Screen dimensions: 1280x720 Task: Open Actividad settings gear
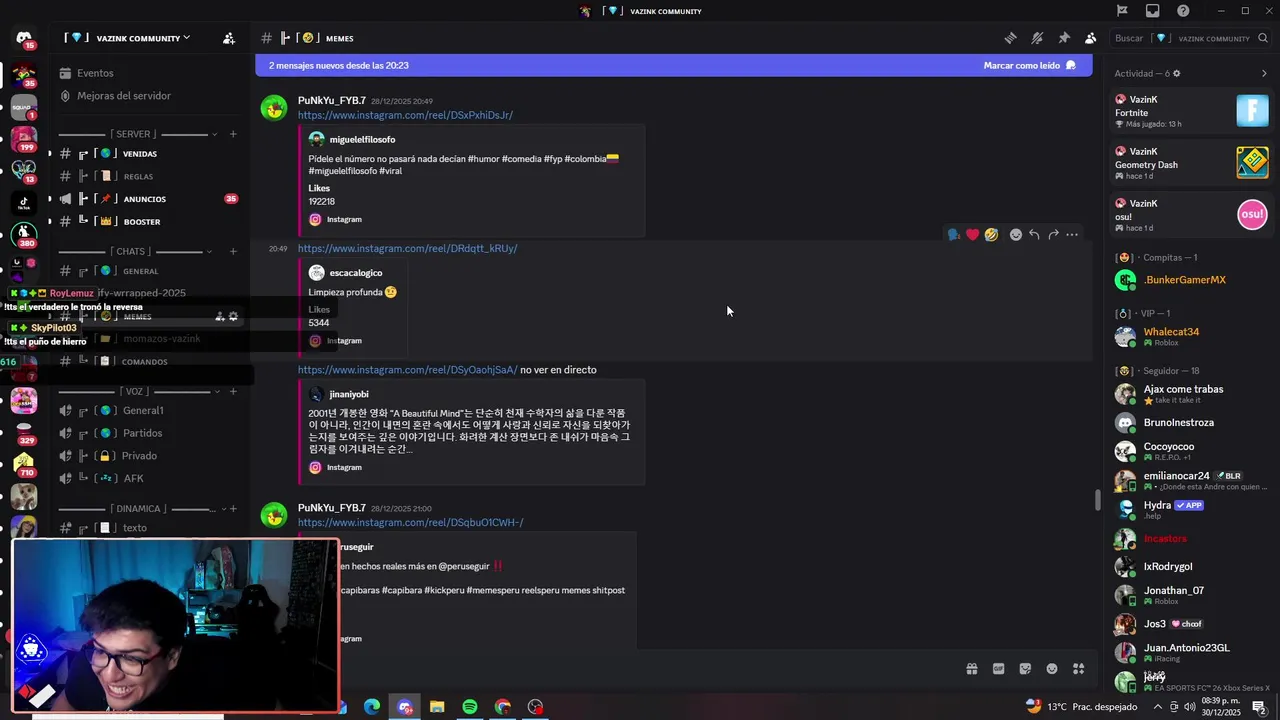pos(1176,74)
